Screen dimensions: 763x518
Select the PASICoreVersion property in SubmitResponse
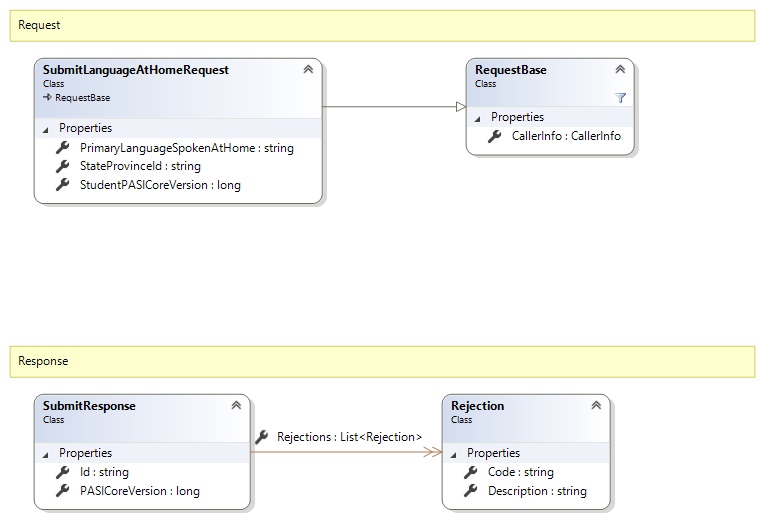tap(139, 491)
